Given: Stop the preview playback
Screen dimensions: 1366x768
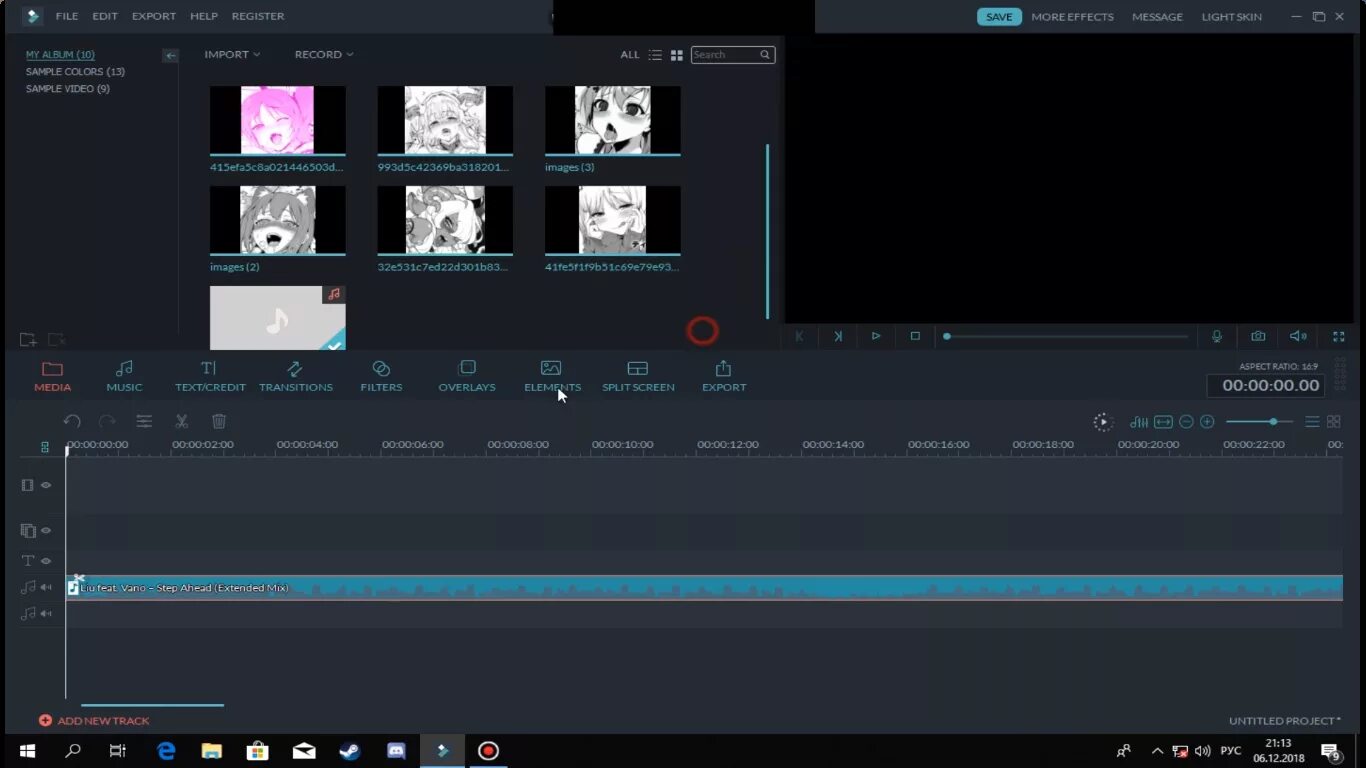Looking at the screenshot, I should tap(915, 336).
